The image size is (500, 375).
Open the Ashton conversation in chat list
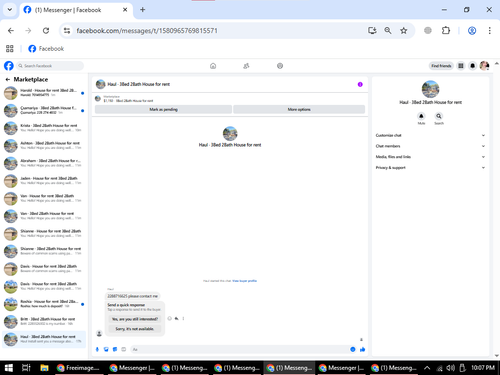[x=44, y=146]
